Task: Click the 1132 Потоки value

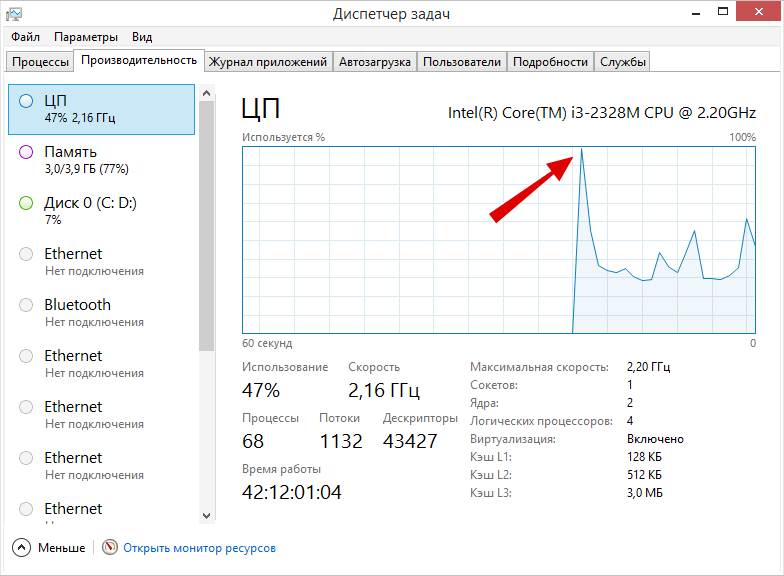Action: click(340, 442)
